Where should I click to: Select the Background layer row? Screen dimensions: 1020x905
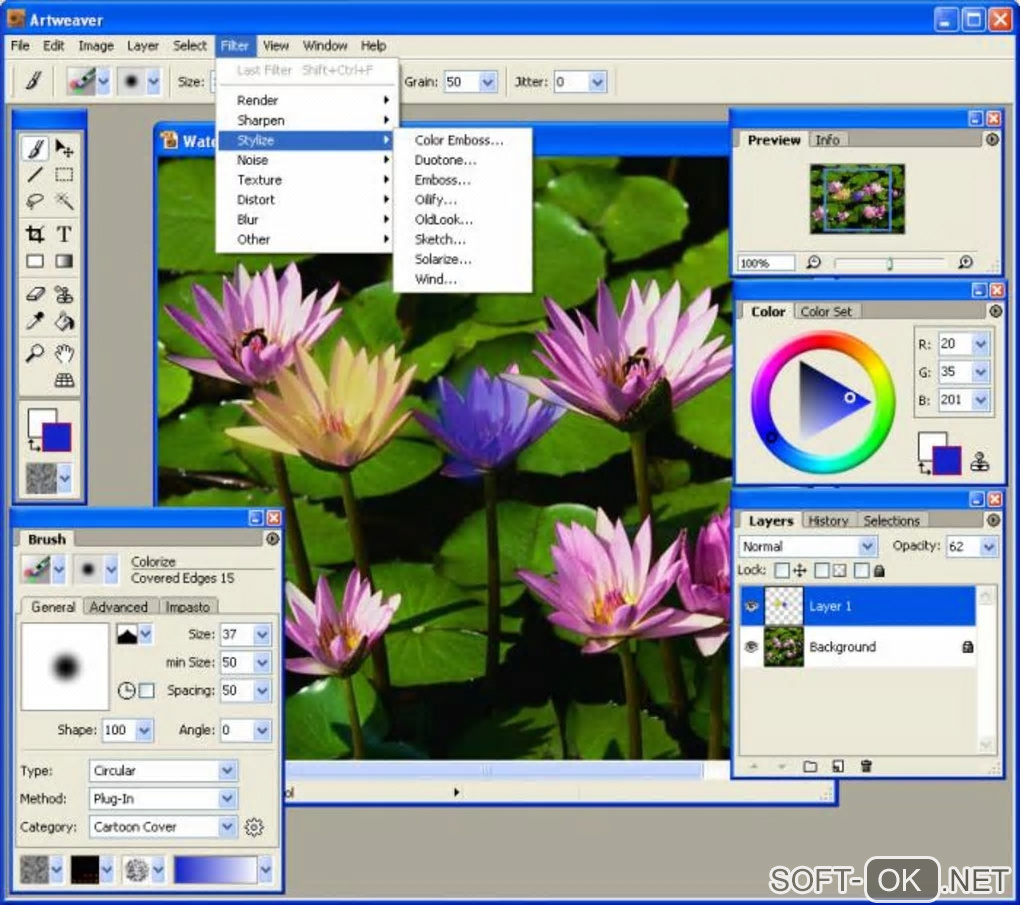tap(858, 647)
